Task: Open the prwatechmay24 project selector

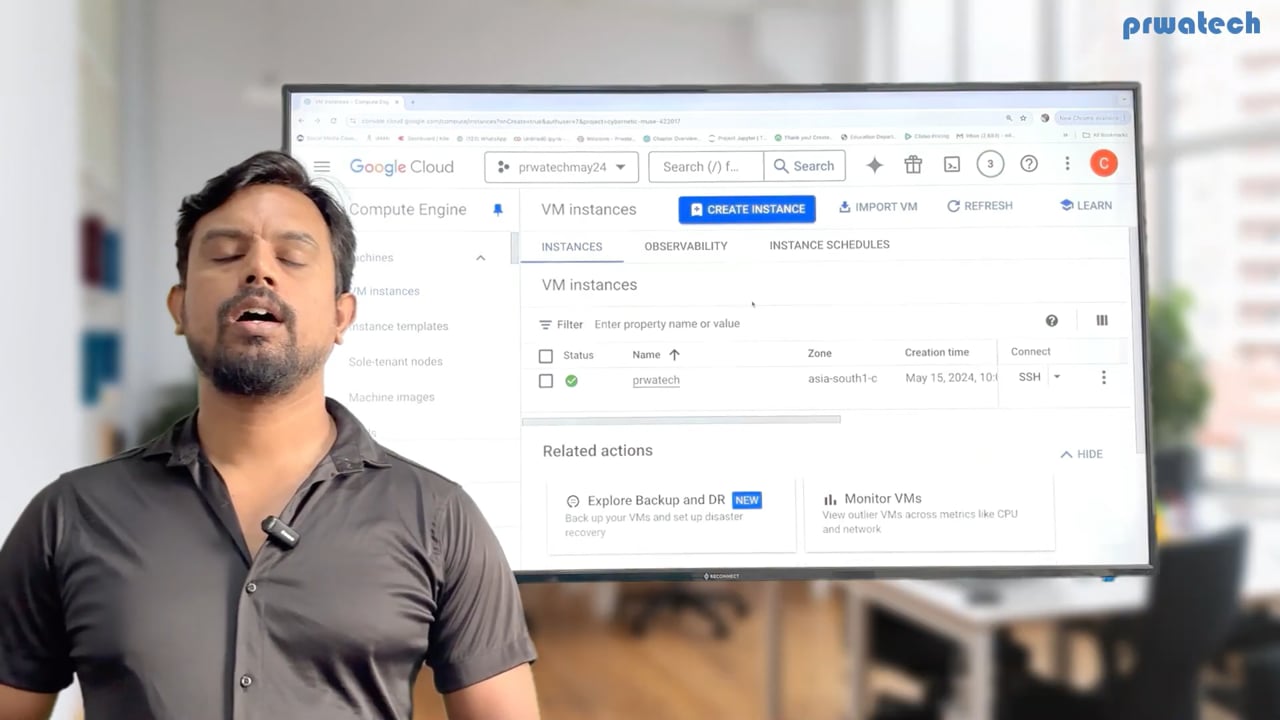Action: [x=561, y=167]
